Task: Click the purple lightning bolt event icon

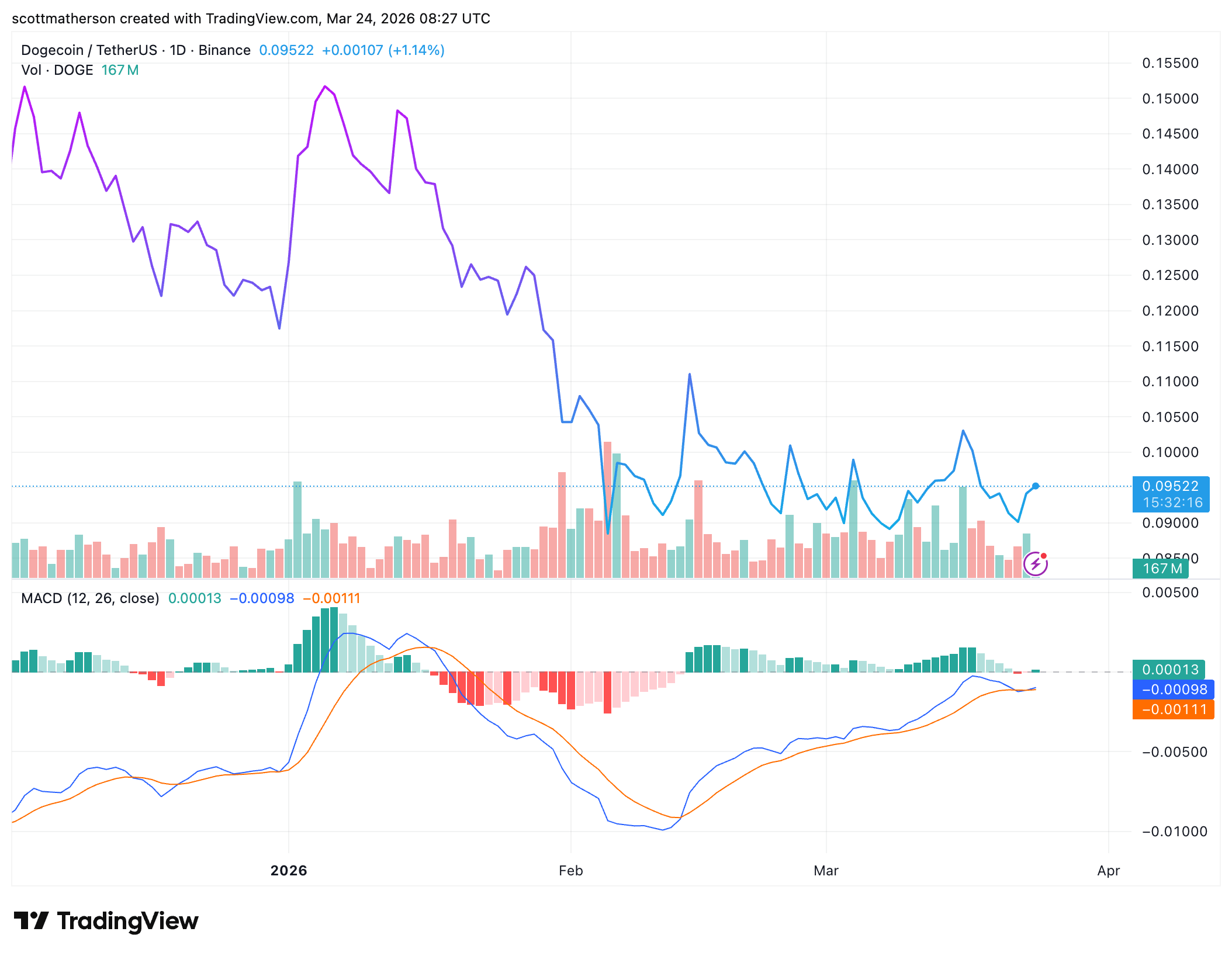Action: click(1035, 564)
